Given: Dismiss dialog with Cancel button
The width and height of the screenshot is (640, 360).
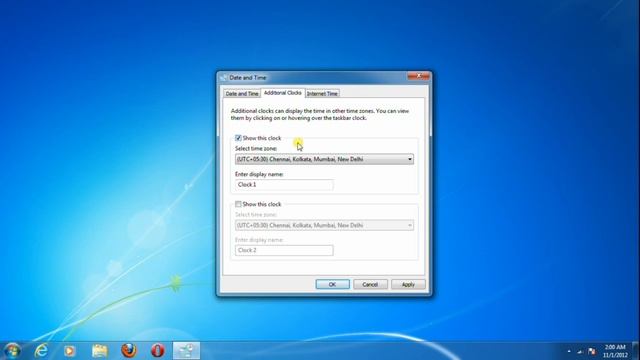Looking at the screenshot, I should tap(370, 284).
